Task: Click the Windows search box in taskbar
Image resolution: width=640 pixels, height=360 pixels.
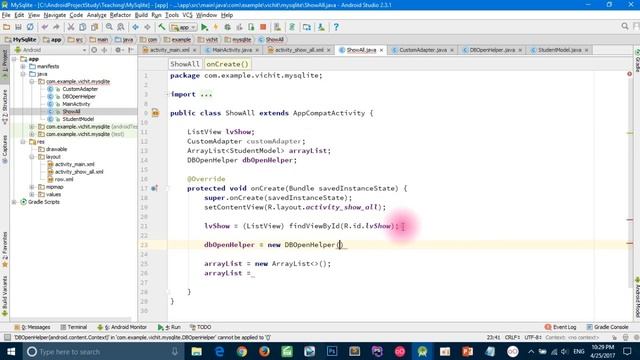Action: coord(102,351)
